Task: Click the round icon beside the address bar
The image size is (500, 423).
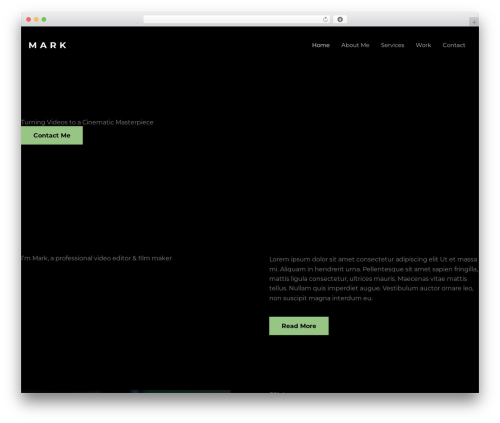Action: 340,20
